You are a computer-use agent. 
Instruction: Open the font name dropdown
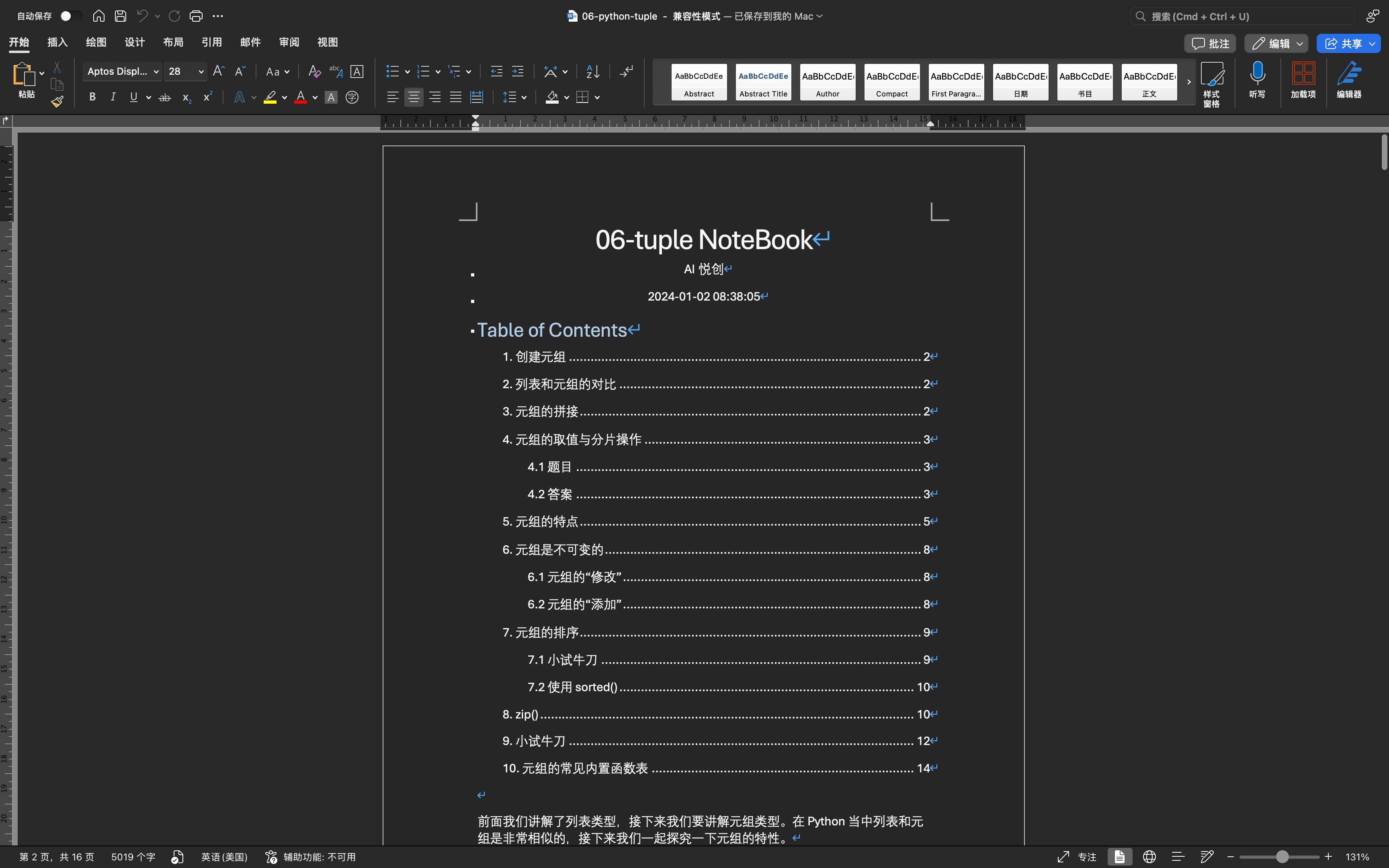[156, 72]
